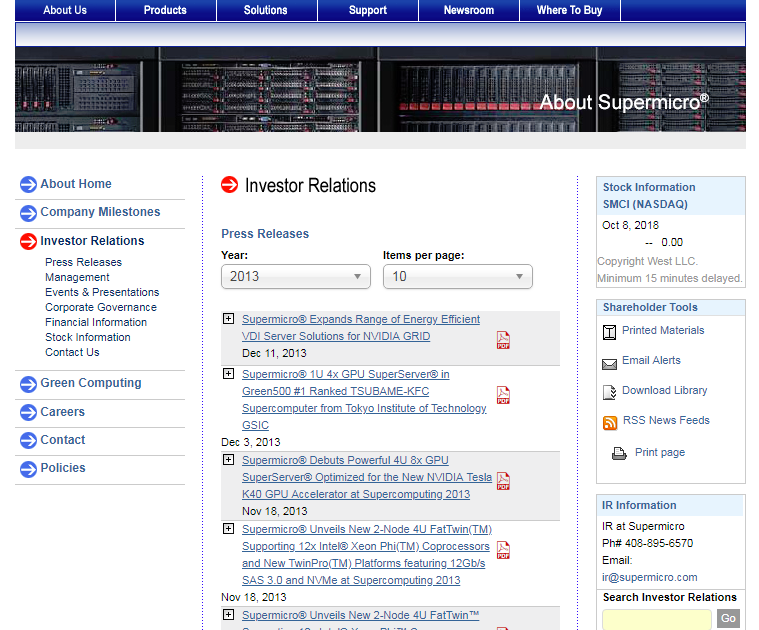Click the Investor Relations sidebar text link

[x=92, y=241]
